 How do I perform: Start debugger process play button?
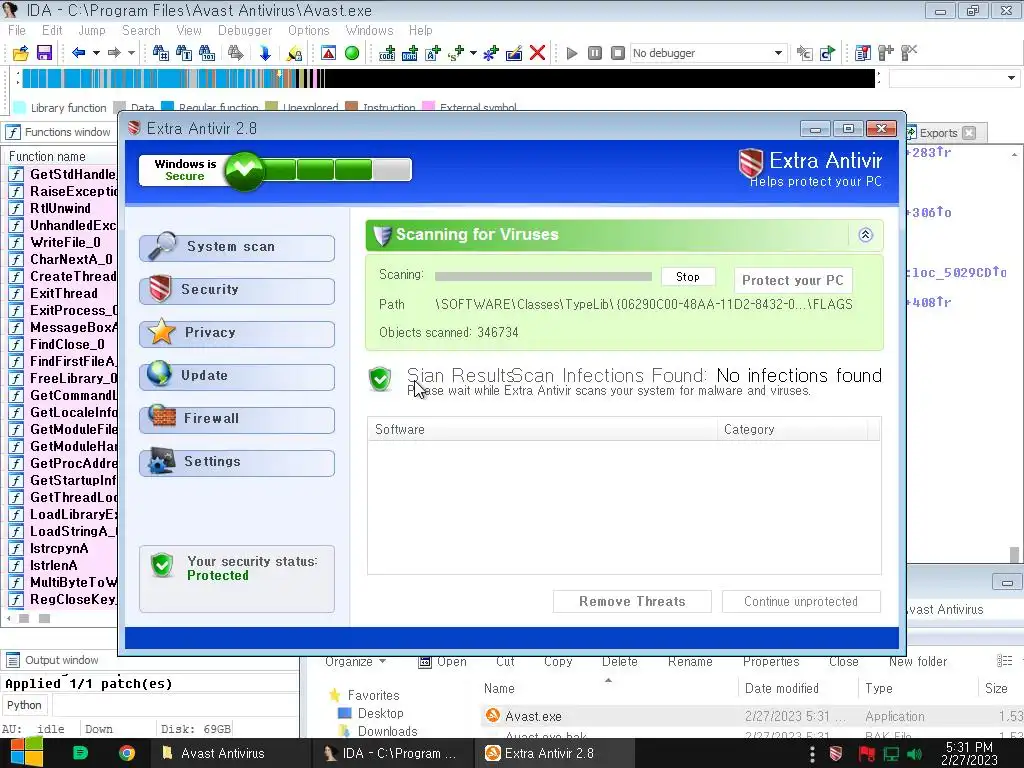pyautogui.click(x=572, y=53)
